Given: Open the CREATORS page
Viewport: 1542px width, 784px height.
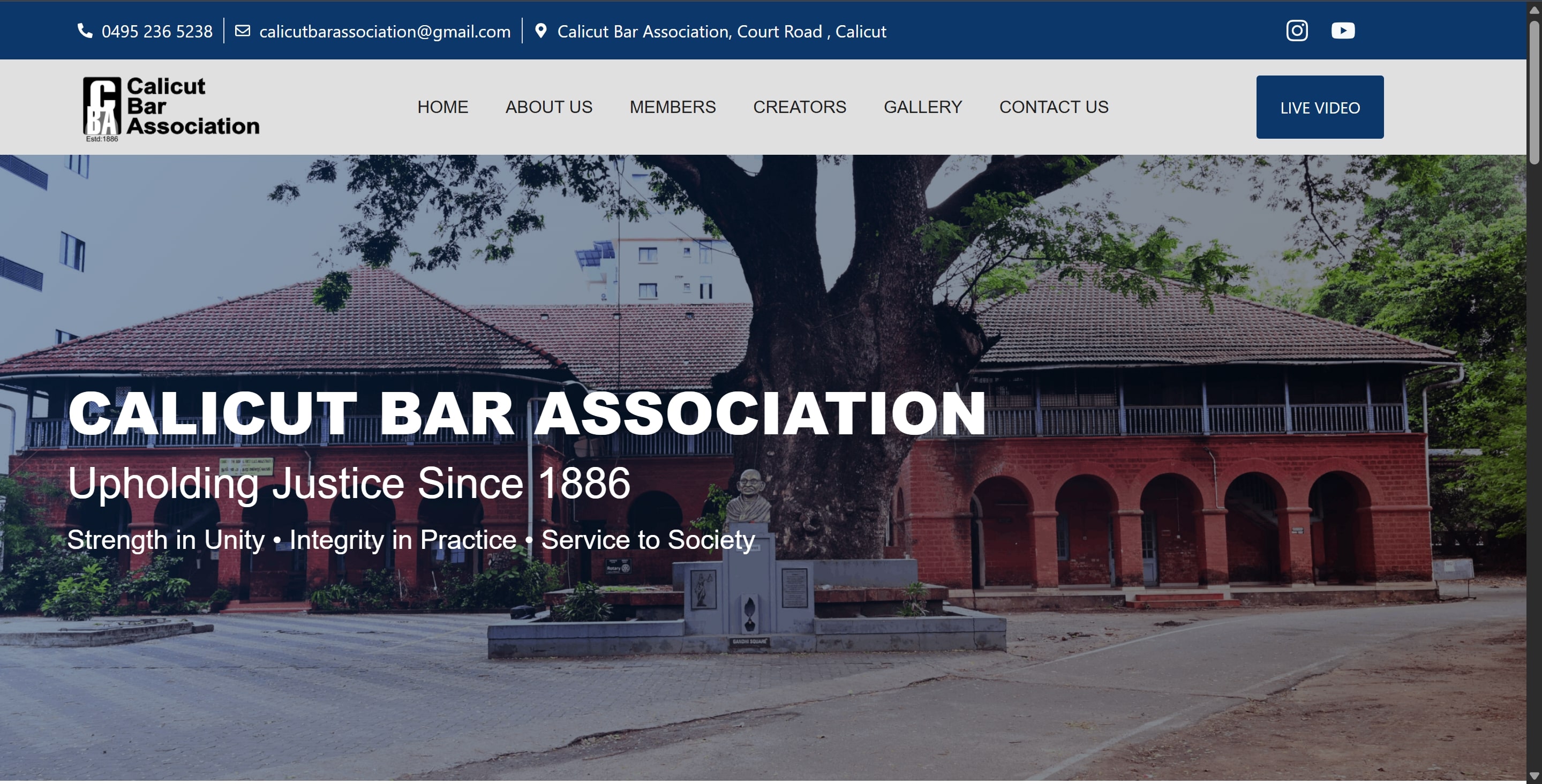Looking at the screenshot, I should (799, 107).
